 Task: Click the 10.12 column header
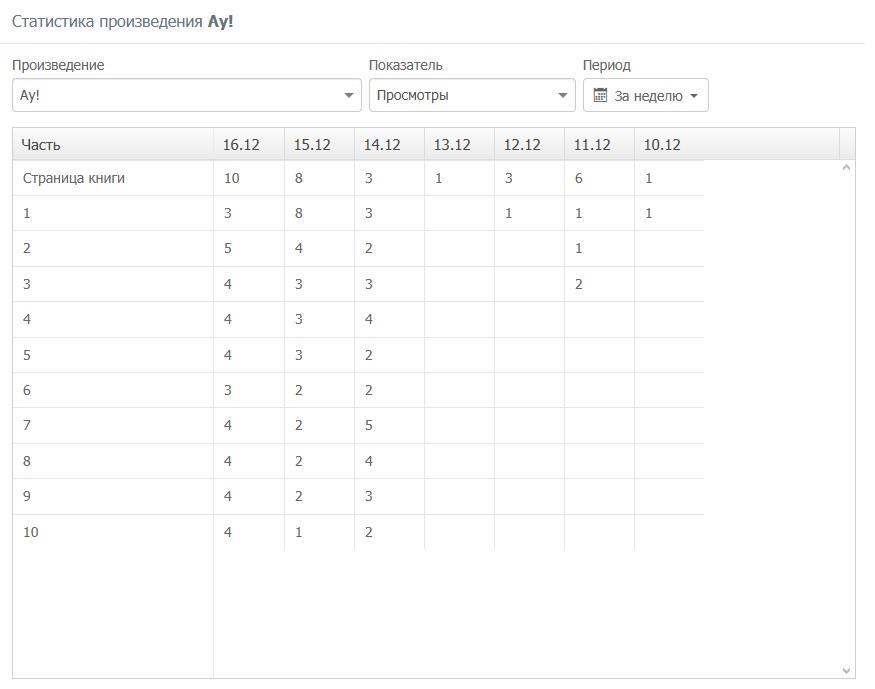click(x=662, y=145)
